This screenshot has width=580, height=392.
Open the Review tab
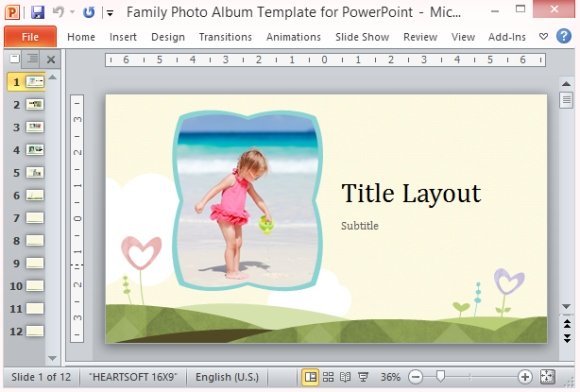point(420,37)
